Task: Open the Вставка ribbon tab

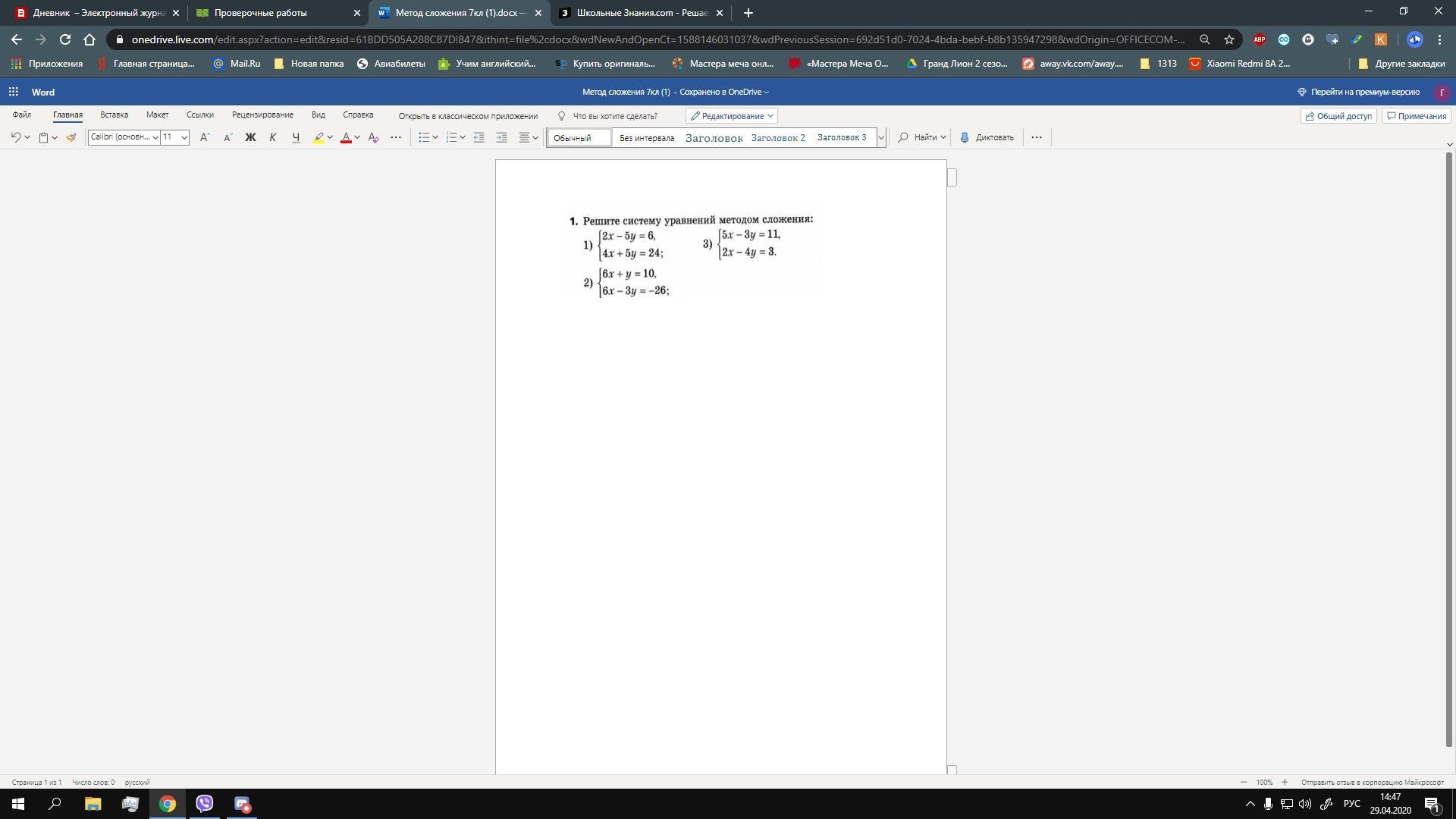Action: pyautogui.click(x=114, y=115)
